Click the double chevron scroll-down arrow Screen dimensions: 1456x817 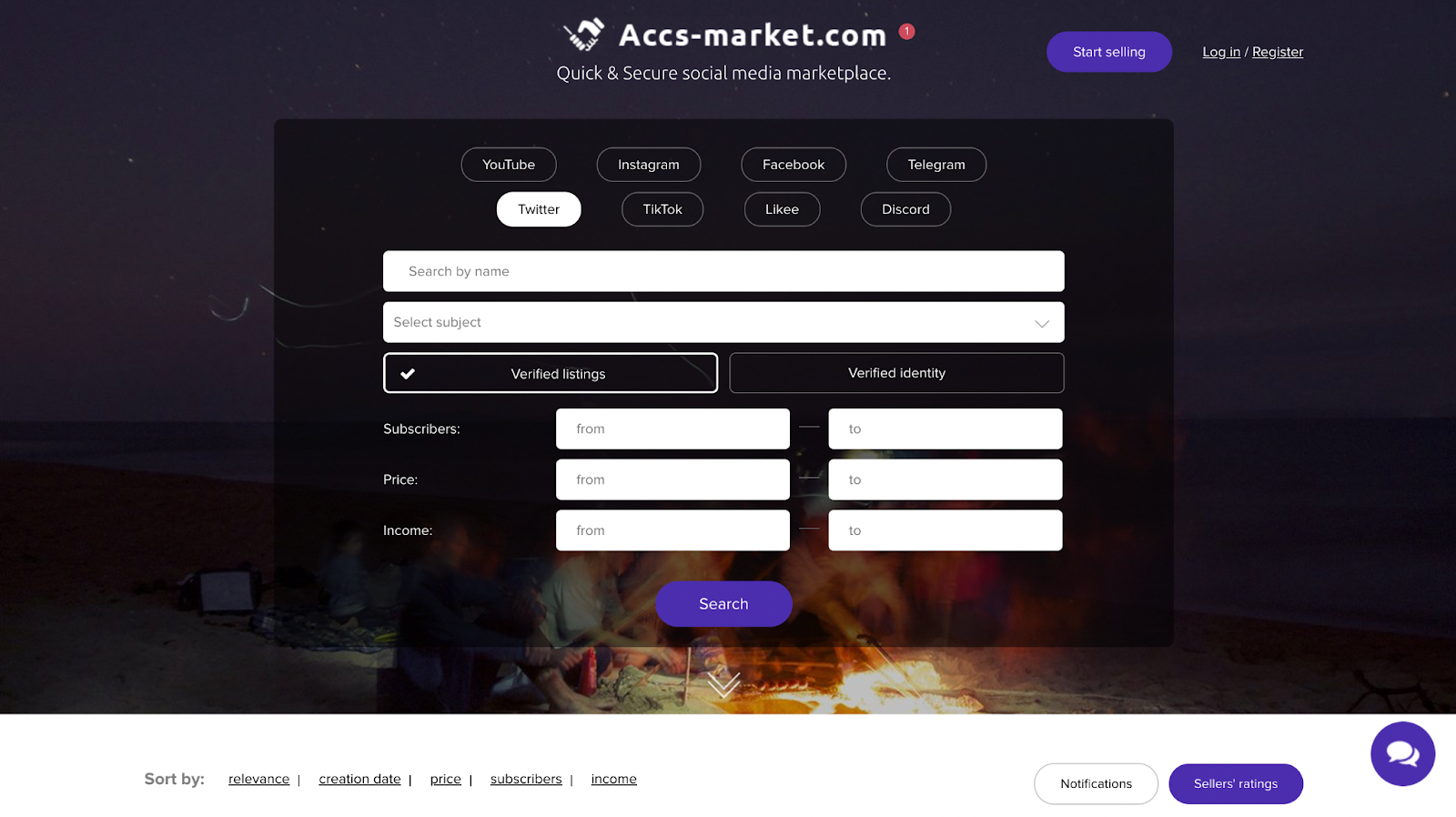(x=723, y=684)
